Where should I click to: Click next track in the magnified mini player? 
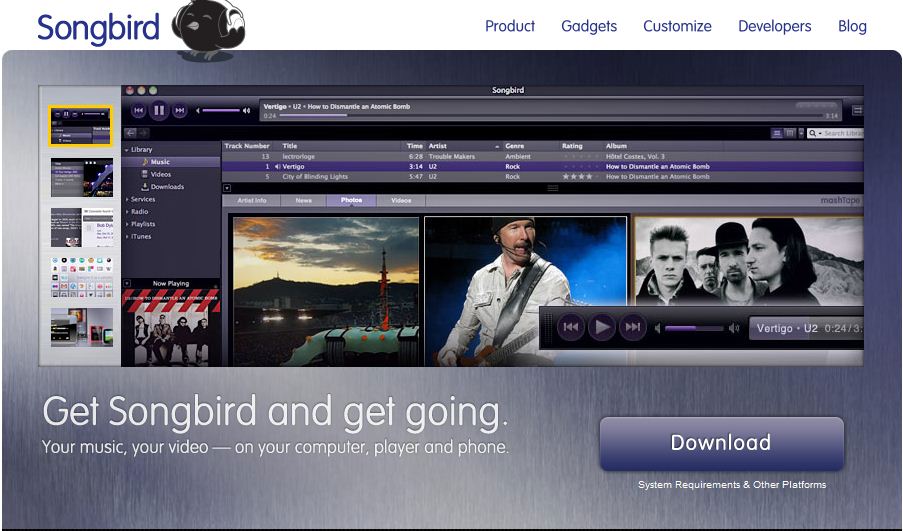click(x=632, y=327)
